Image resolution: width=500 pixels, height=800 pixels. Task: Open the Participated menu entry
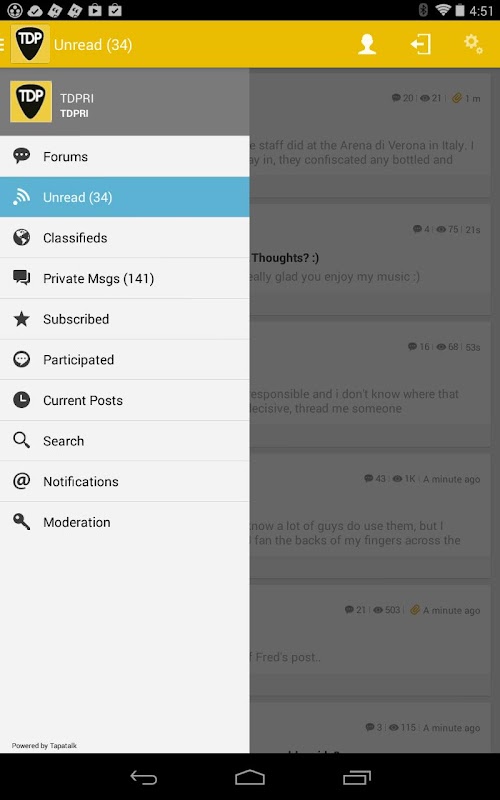click(124, 360)
